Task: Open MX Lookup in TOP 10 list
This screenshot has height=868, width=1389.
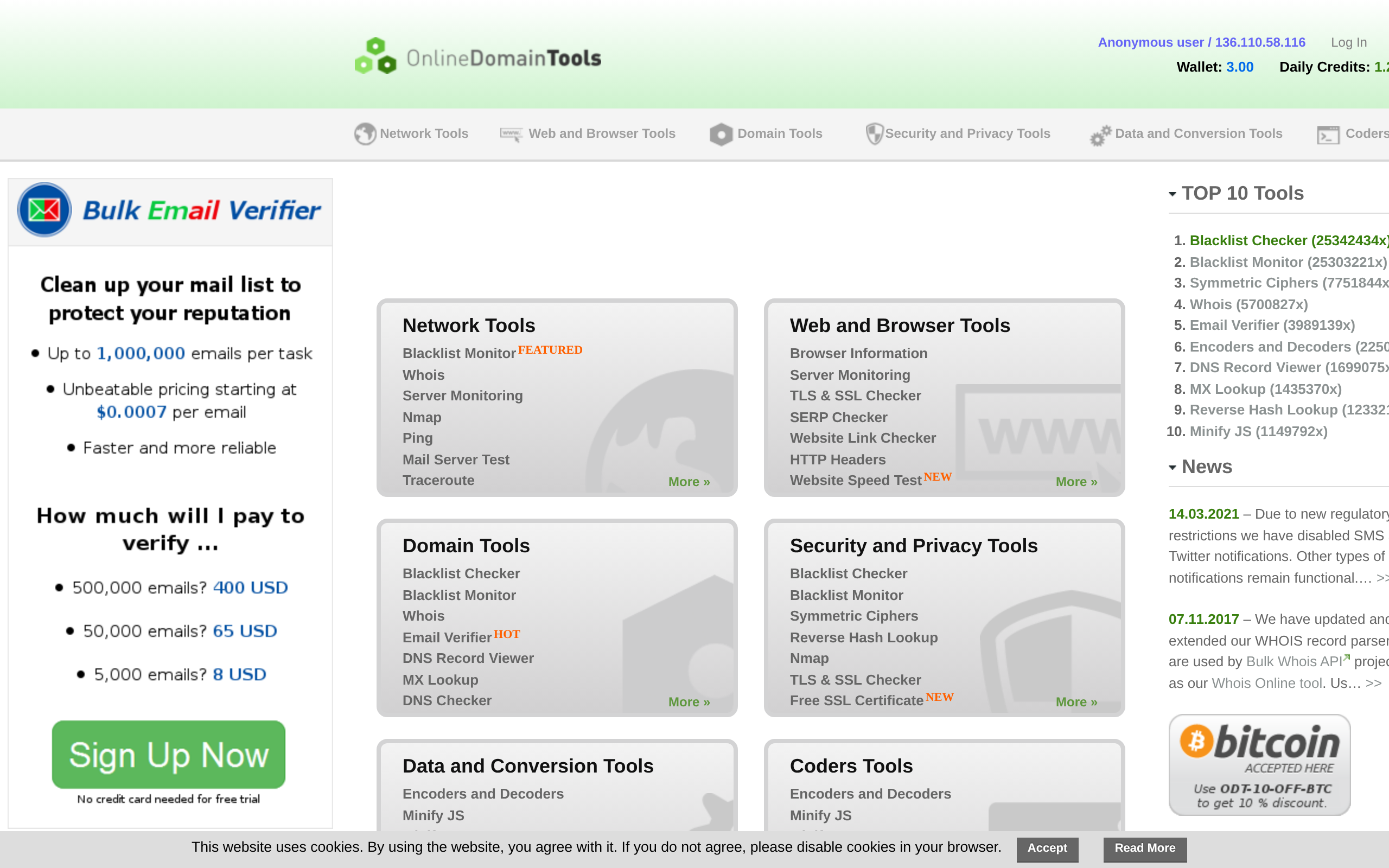Action: point(1266,389)
